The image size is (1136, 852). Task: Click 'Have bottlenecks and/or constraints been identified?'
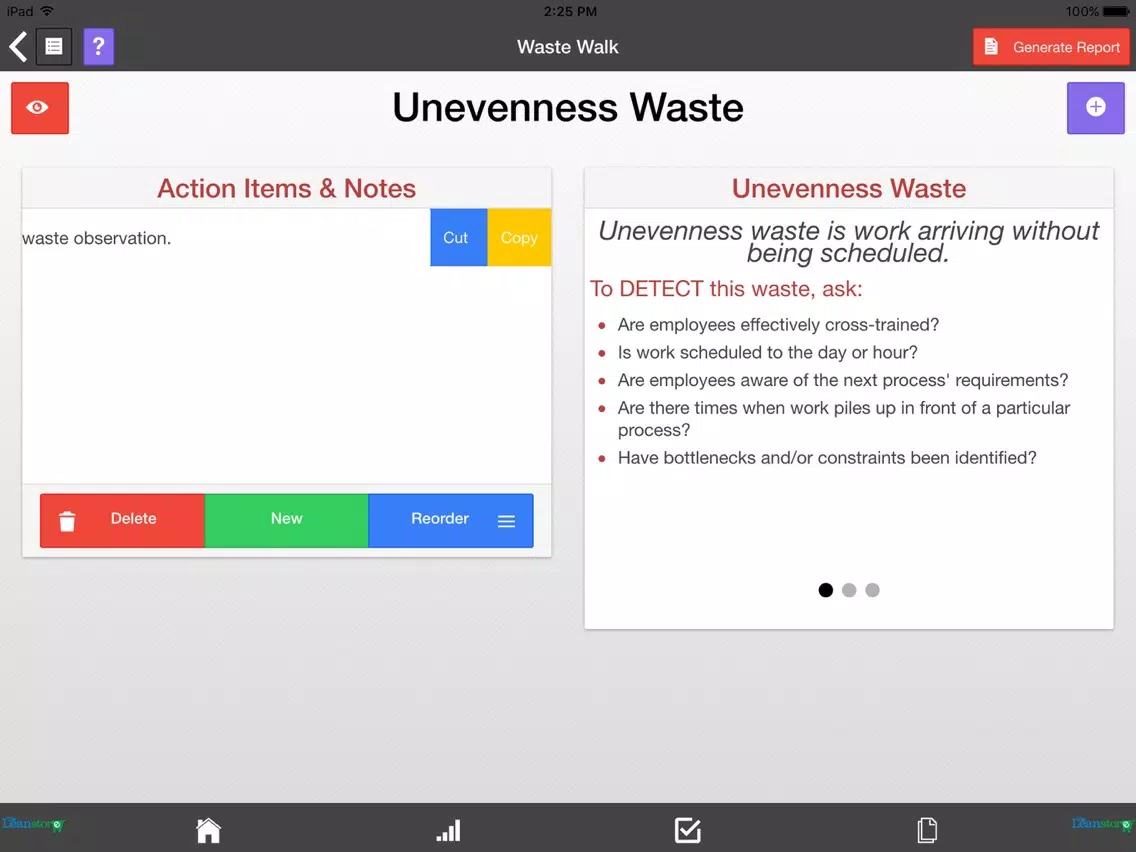(827, 458)
